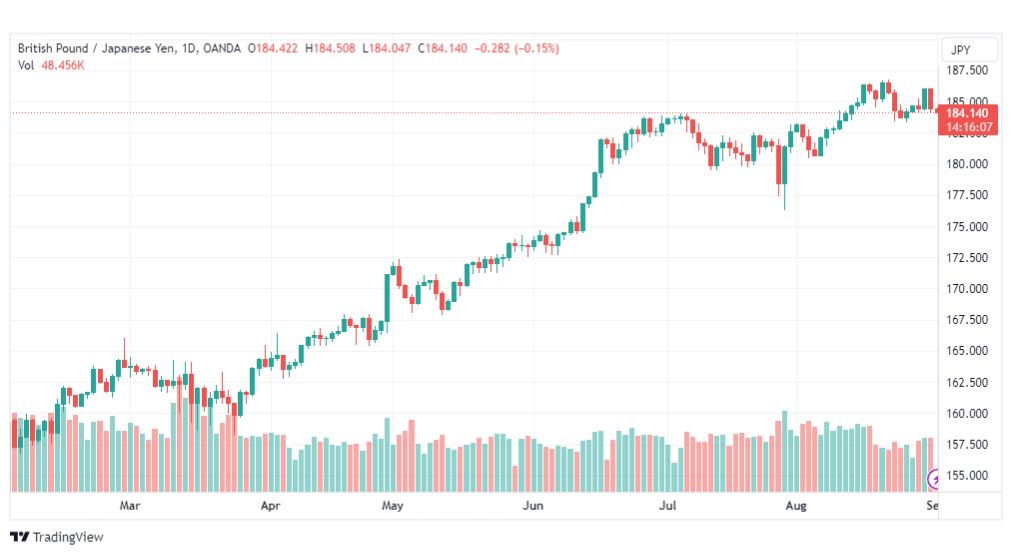Screen dimensions: 1012x555
Task: Click the 1D interval text in legend
Action: pyautogui.click(x=188, y=48)
